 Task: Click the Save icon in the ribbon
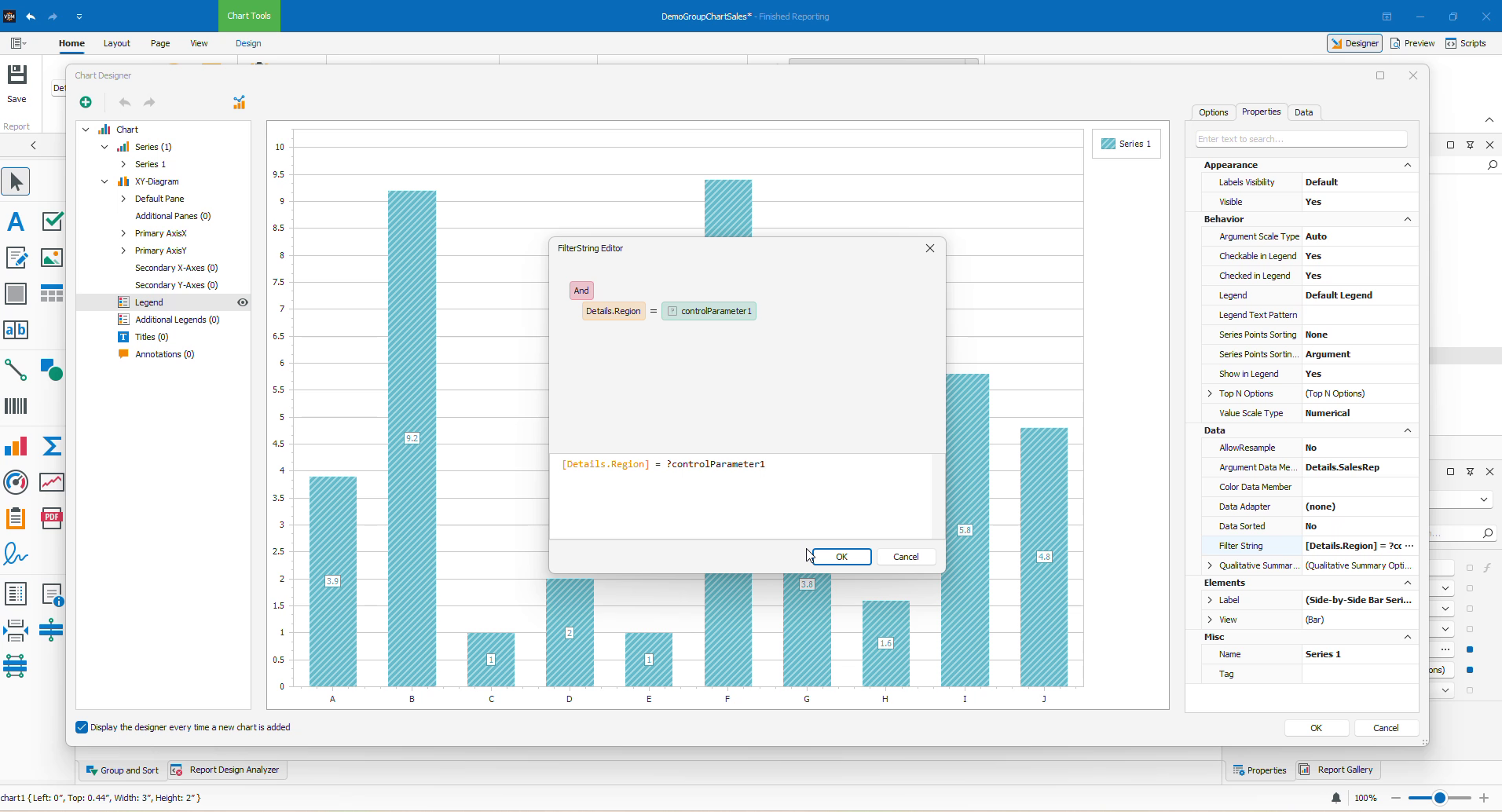point(16,75)
